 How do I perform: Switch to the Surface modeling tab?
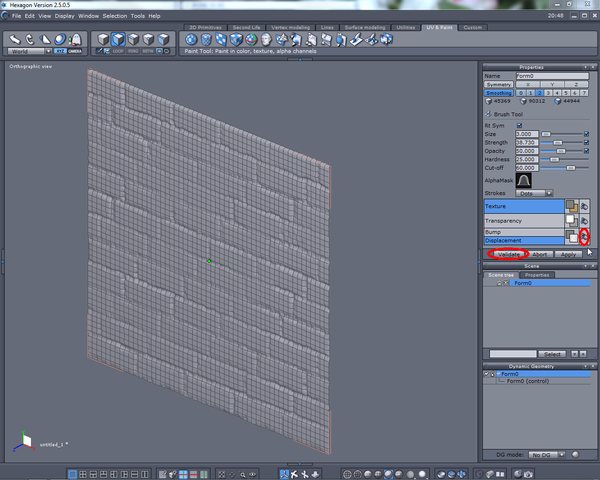pyautogui.click(x=365, y=27)
